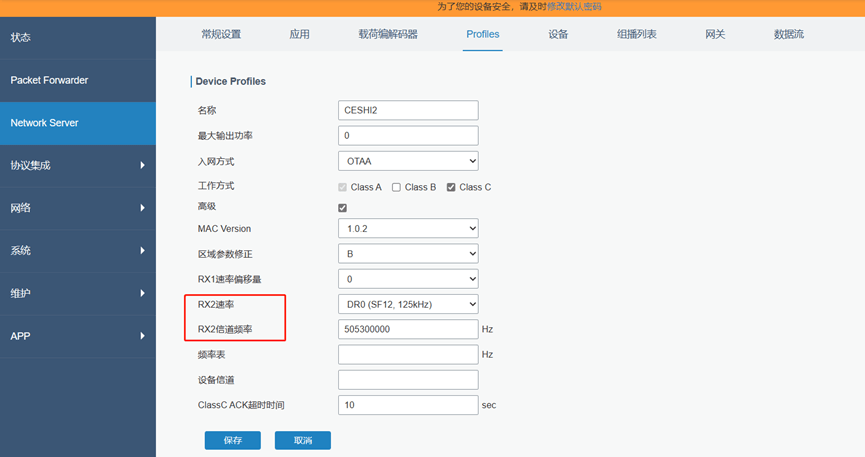
Task: Switch to the 组播列表 tab
Action: click(x=637, y=34)
